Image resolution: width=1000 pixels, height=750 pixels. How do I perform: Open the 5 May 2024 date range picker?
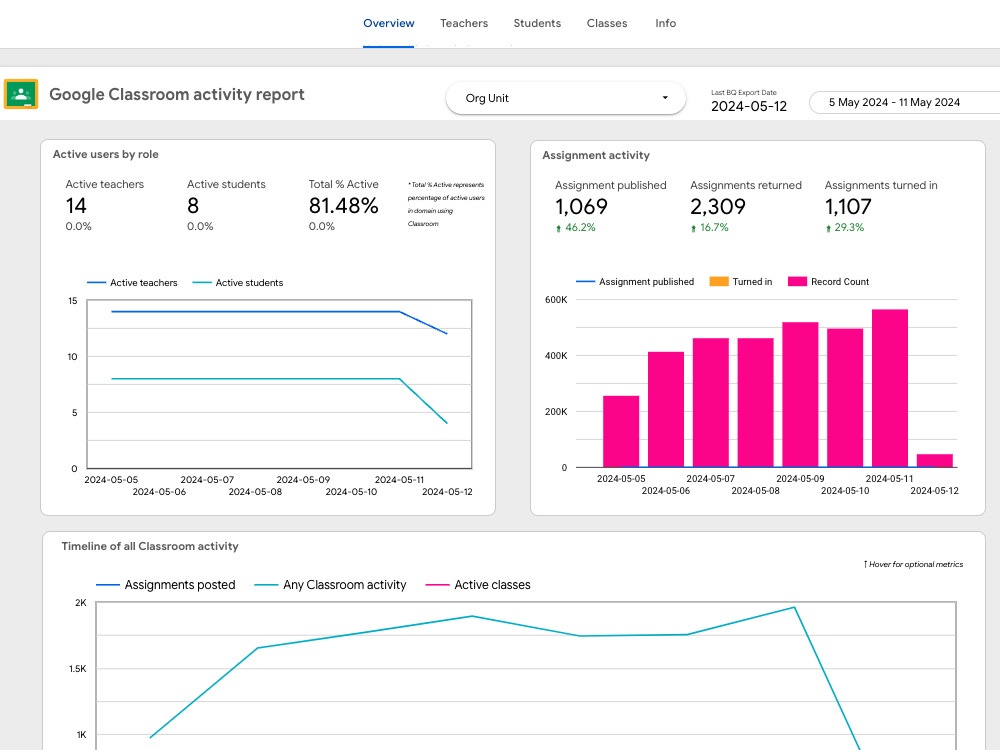point(904,102)
